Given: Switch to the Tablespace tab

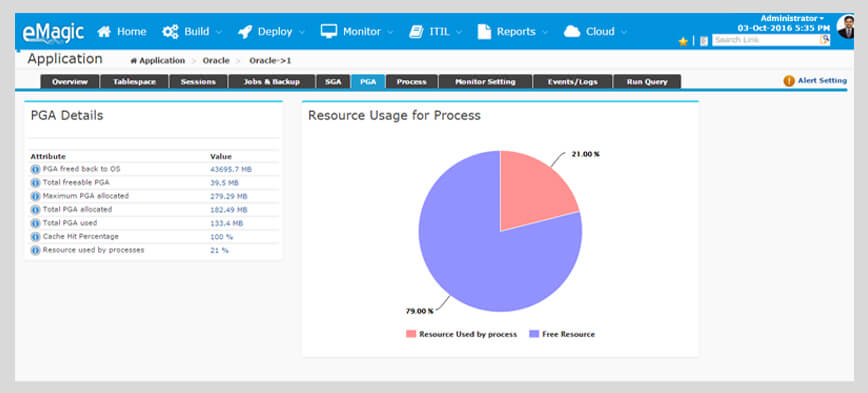Looking at the screenshot, I should (135, 82).
